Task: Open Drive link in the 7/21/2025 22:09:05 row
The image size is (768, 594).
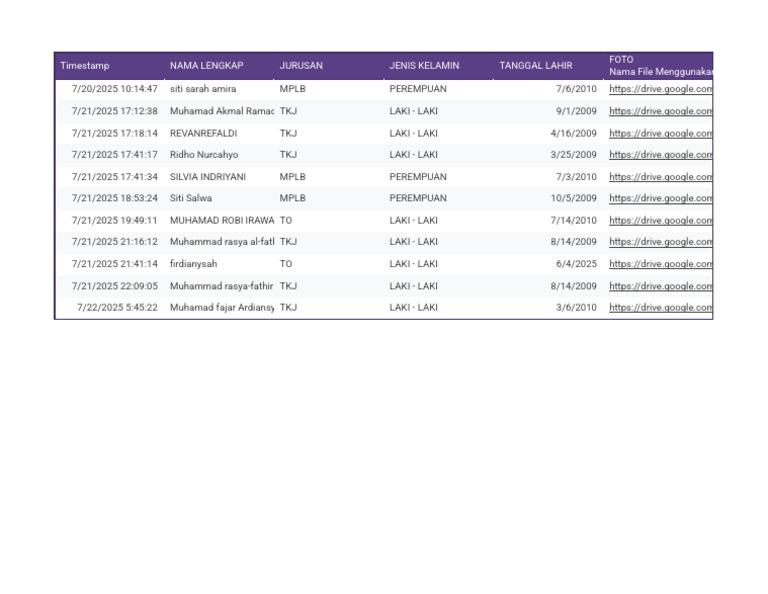Action: point(660,286)
